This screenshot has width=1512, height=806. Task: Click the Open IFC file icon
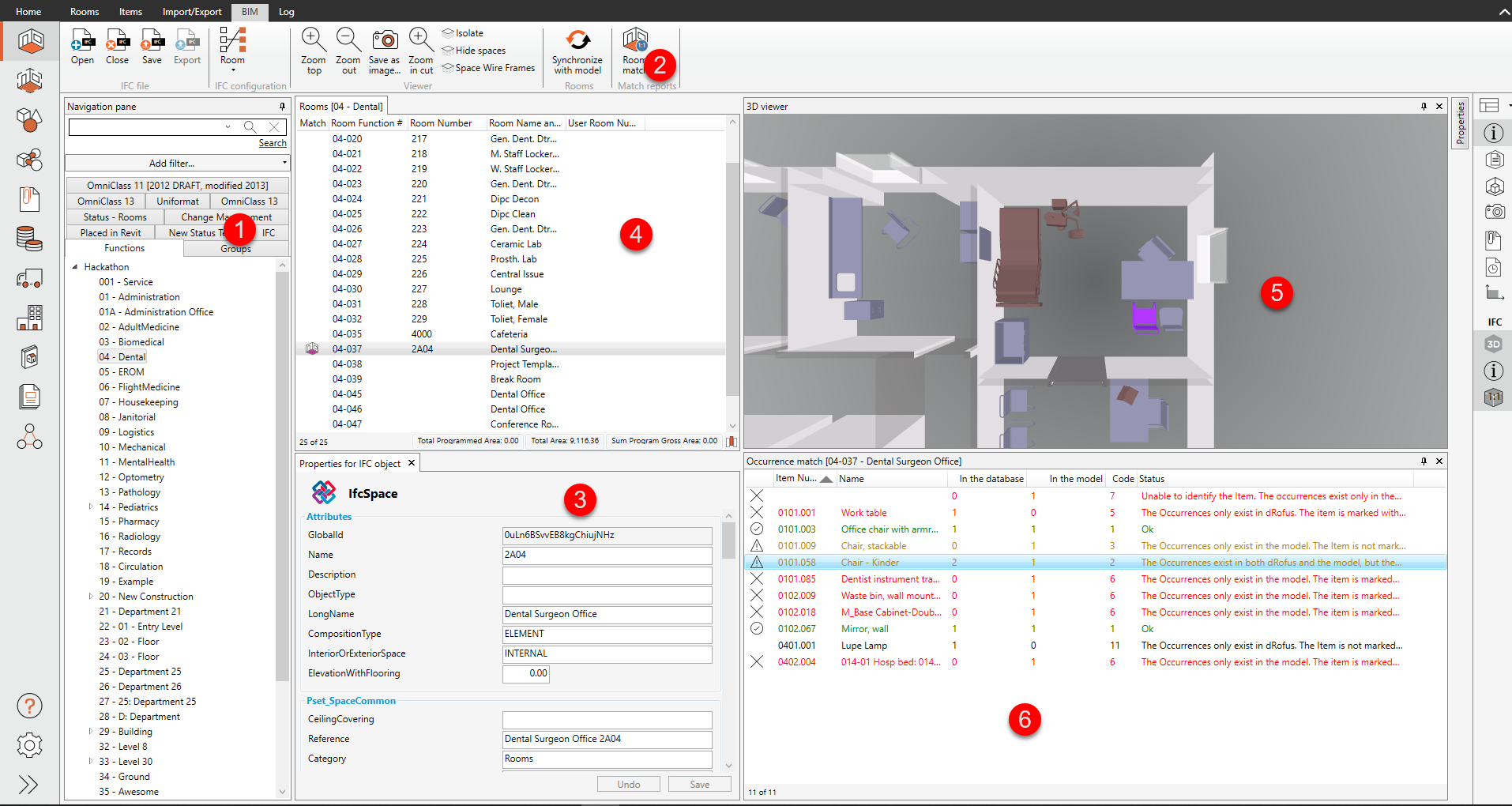point(82,42)
